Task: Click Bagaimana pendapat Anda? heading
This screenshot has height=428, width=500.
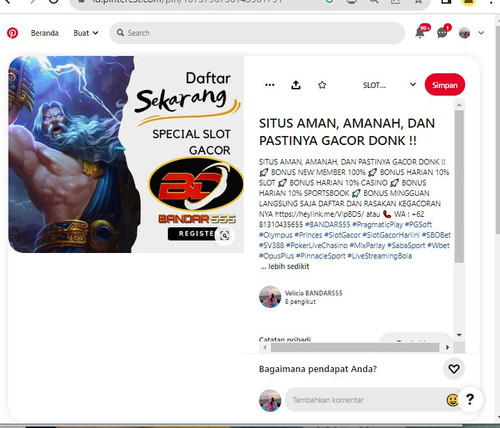Action: (318, 369)
